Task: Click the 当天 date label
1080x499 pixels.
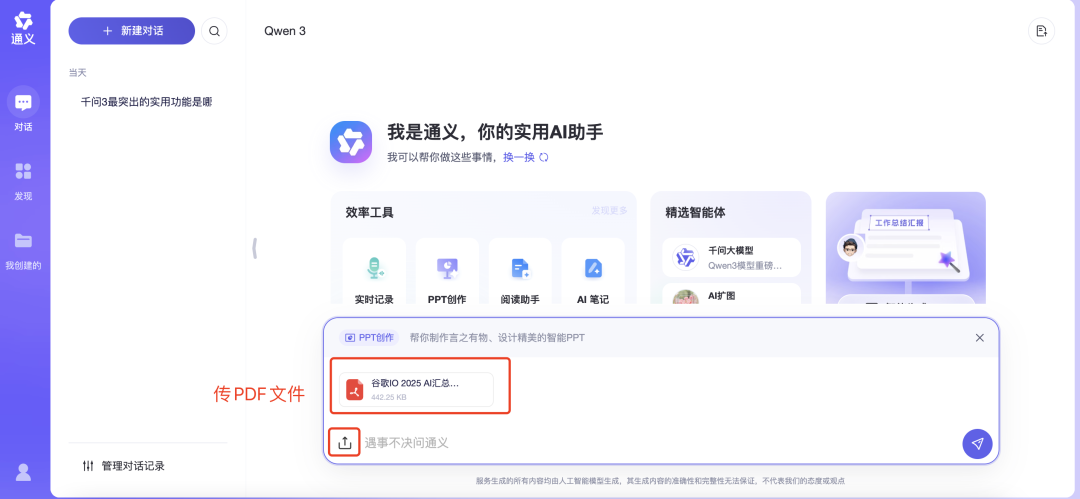Action: (x=77, y=72)
